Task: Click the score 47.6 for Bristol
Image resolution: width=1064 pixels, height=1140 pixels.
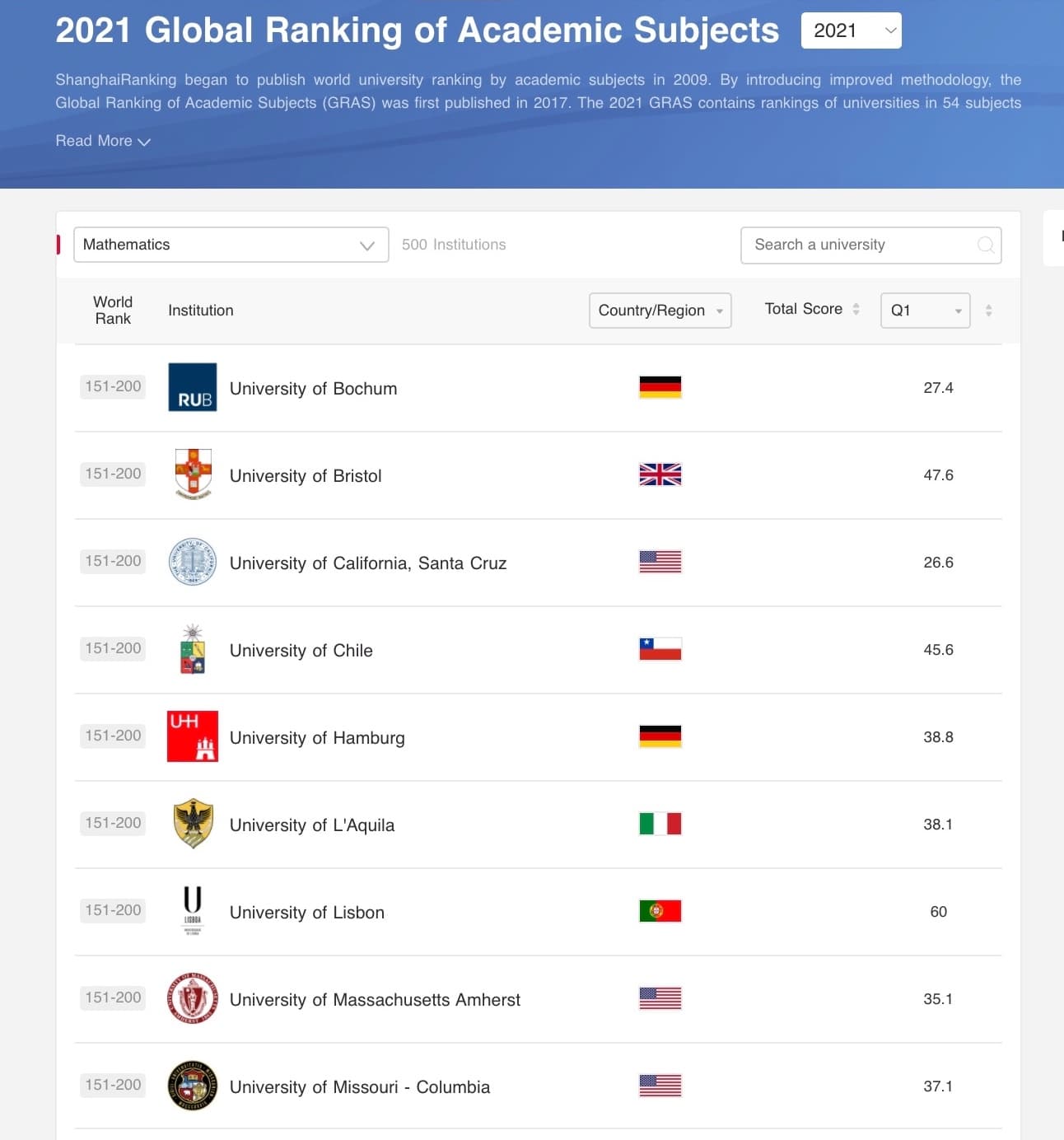Action: point(938,475)
